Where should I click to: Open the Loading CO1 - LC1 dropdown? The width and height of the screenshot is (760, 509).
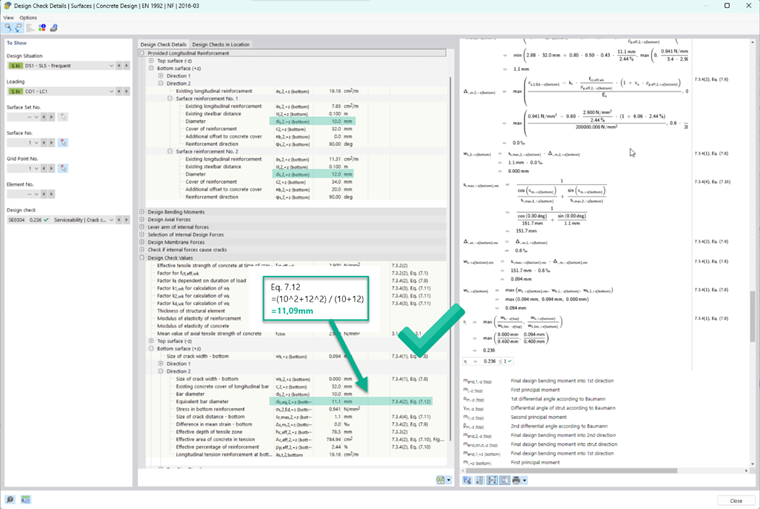(111, 91)
